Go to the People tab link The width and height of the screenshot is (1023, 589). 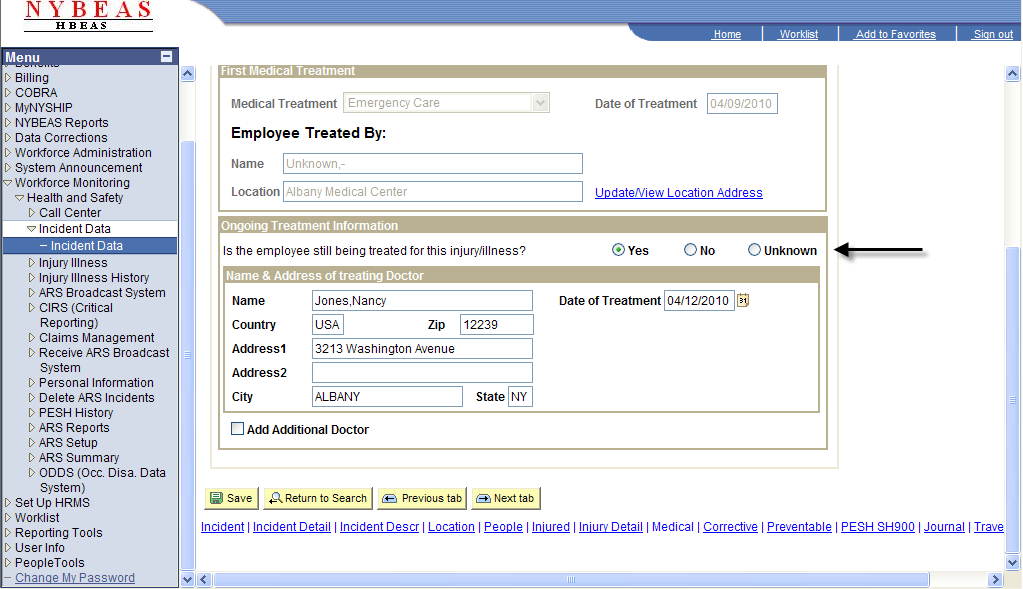click(x=503, y=527)
